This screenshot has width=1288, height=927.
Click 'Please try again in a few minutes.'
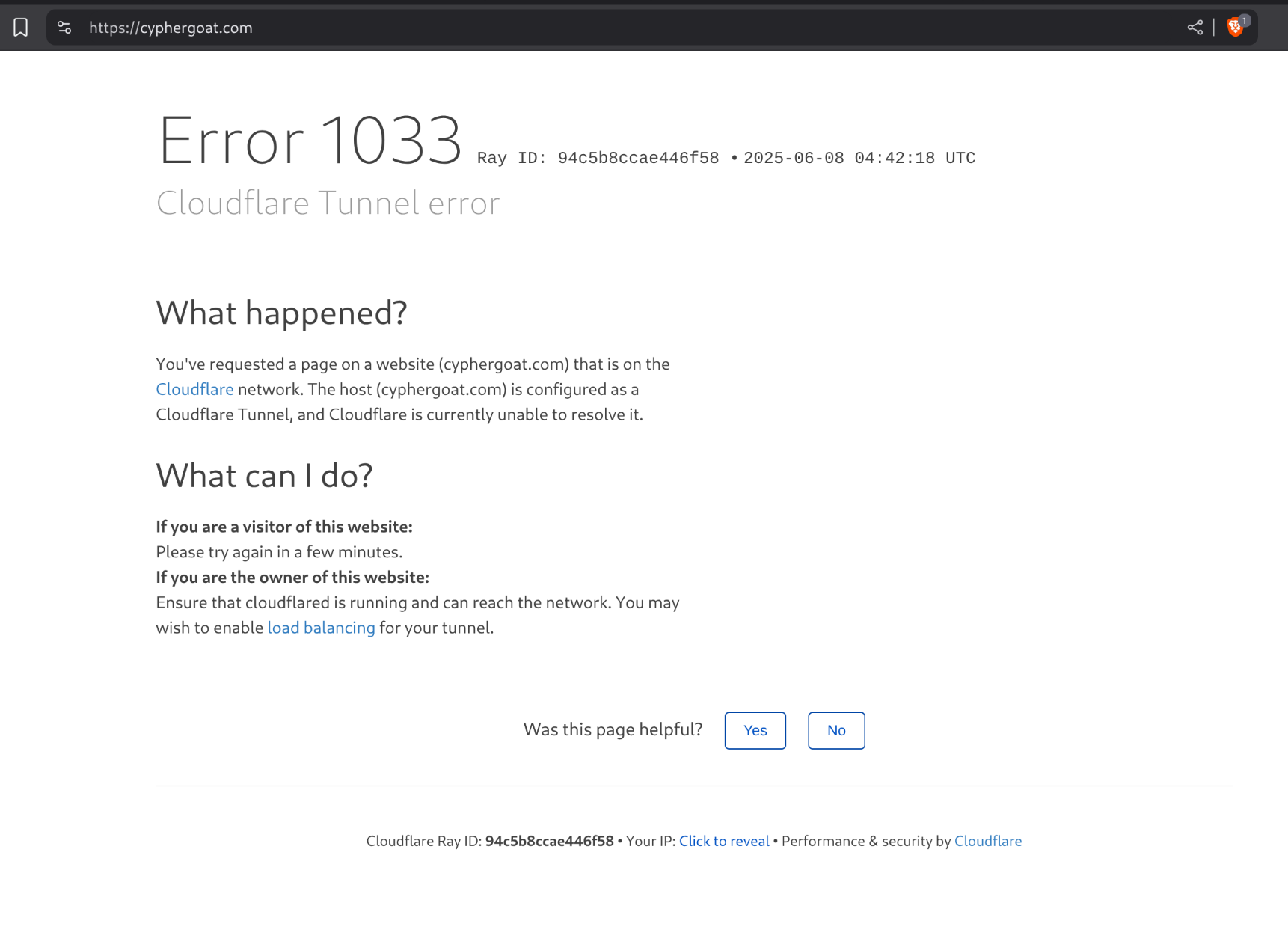279,552
